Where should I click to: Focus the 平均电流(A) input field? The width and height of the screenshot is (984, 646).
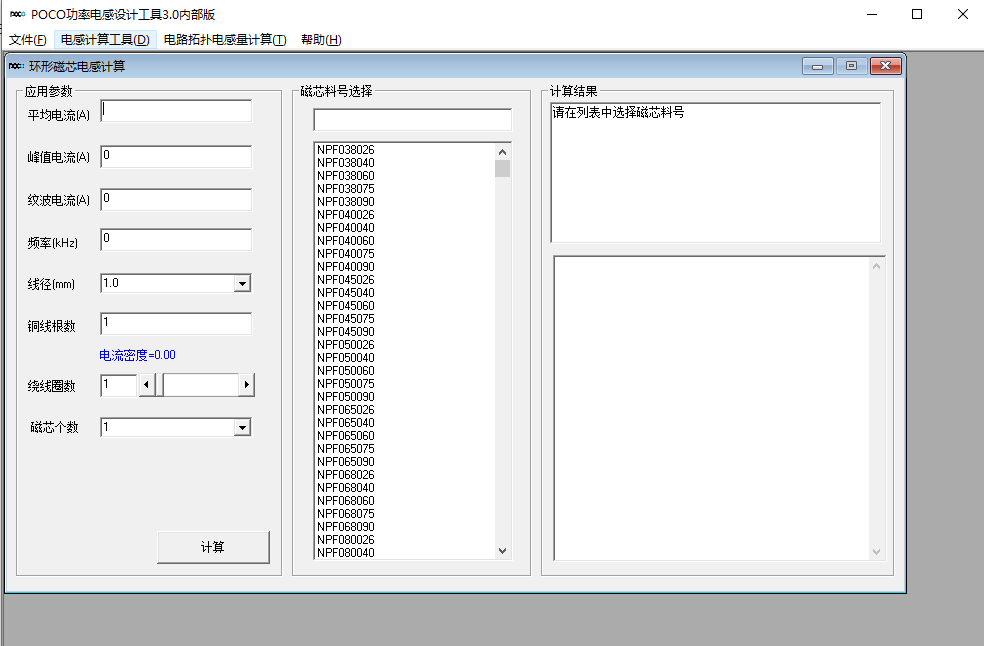tap(176, 110)
